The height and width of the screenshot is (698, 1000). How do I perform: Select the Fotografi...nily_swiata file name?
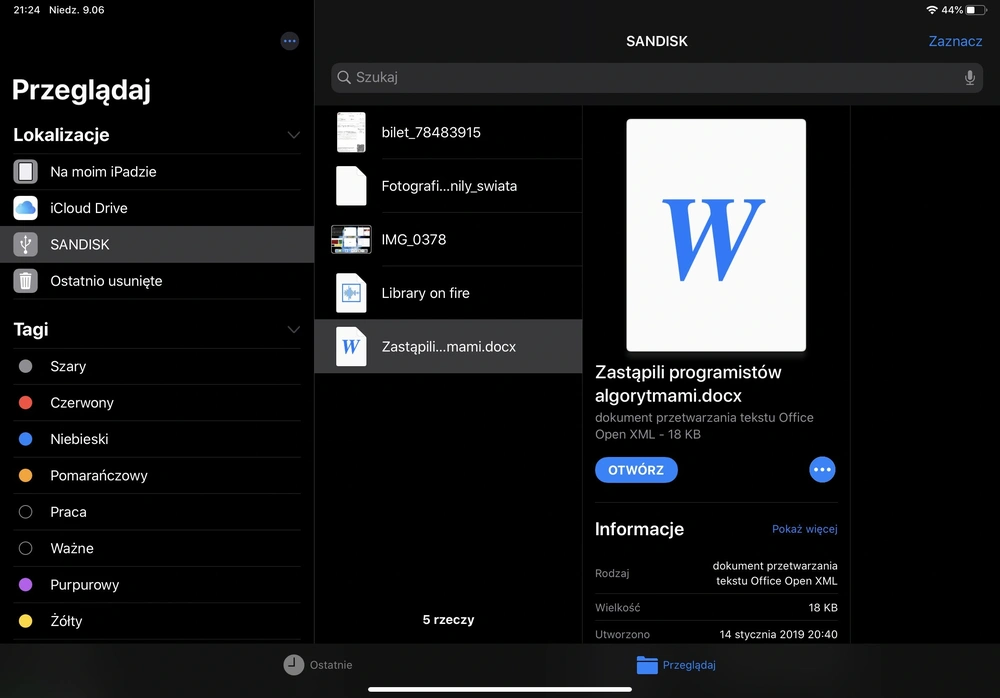point(449,186)
